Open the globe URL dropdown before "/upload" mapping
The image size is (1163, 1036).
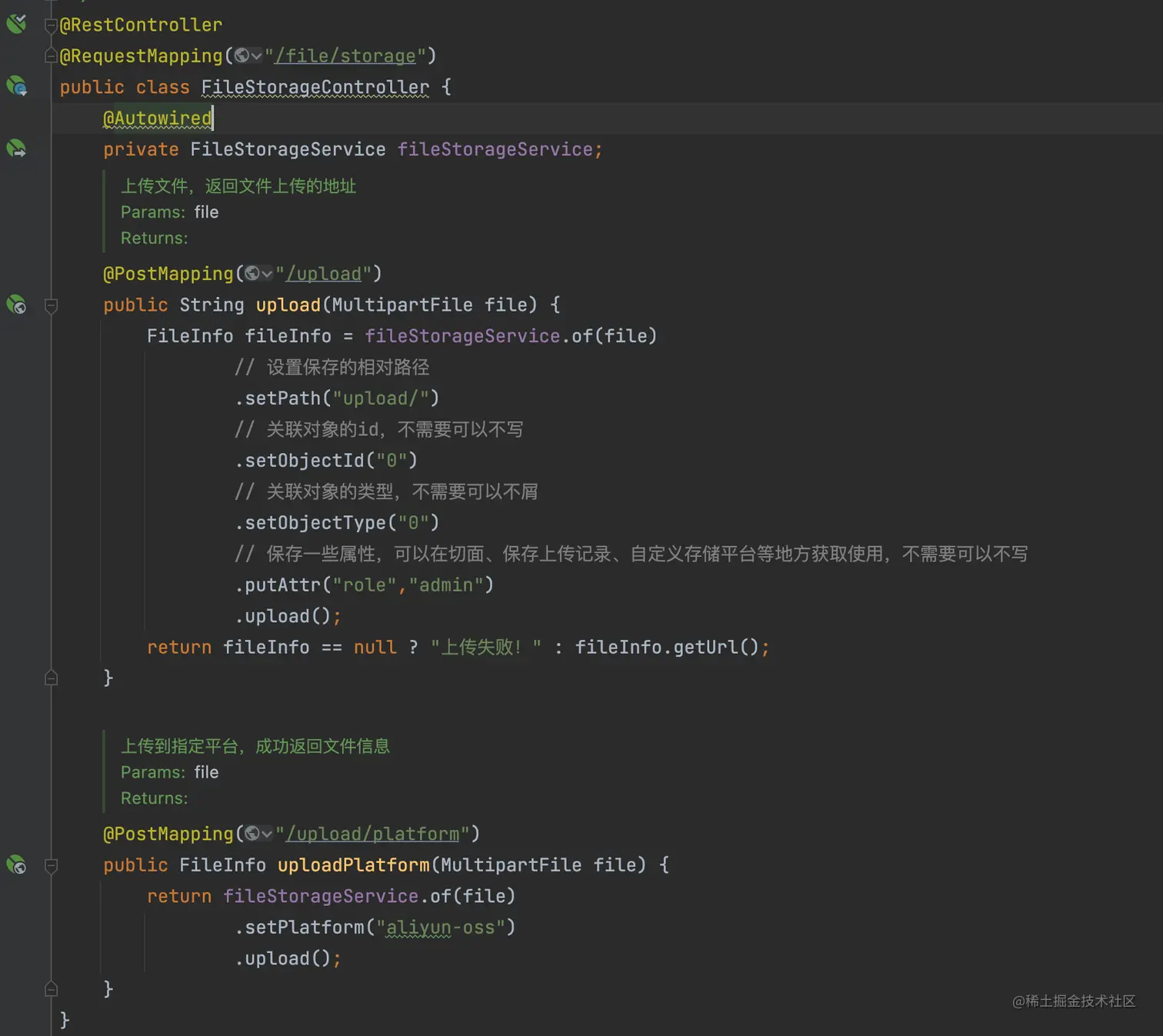click(x=259, y=274)
